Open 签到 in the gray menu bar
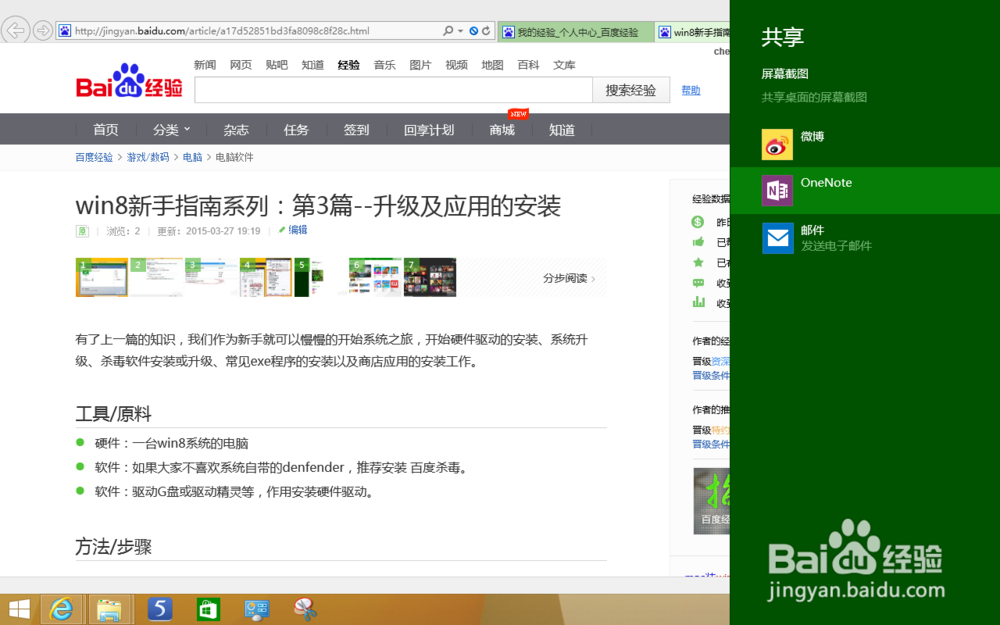 tap(356, 129)
